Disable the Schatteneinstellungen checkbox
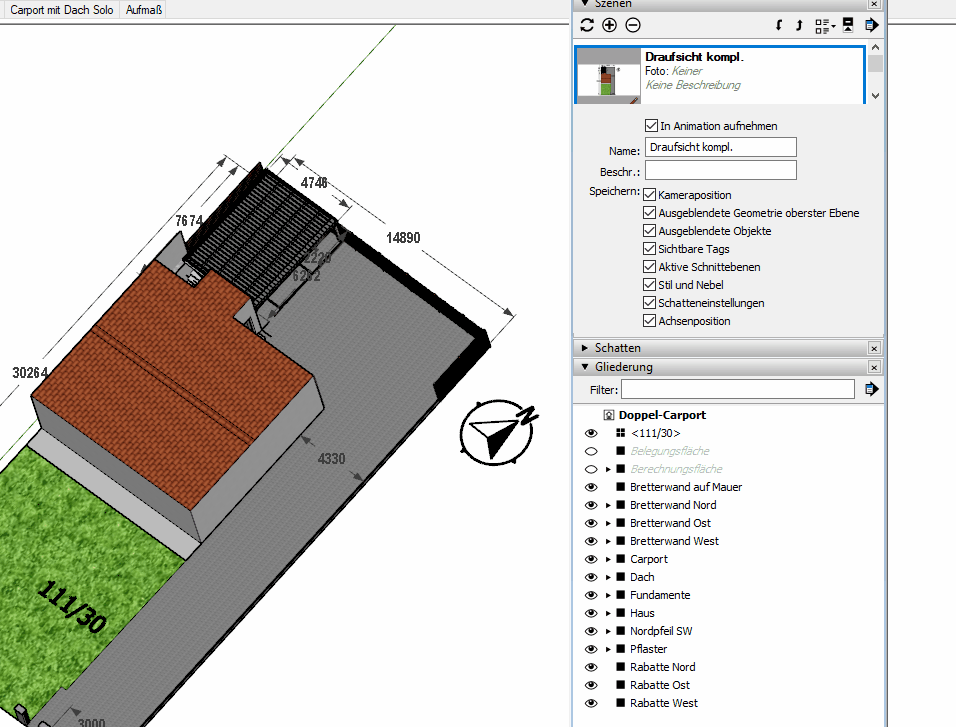Image resolution: width=956 pixels, height=727 pixels. click(650, 303)
